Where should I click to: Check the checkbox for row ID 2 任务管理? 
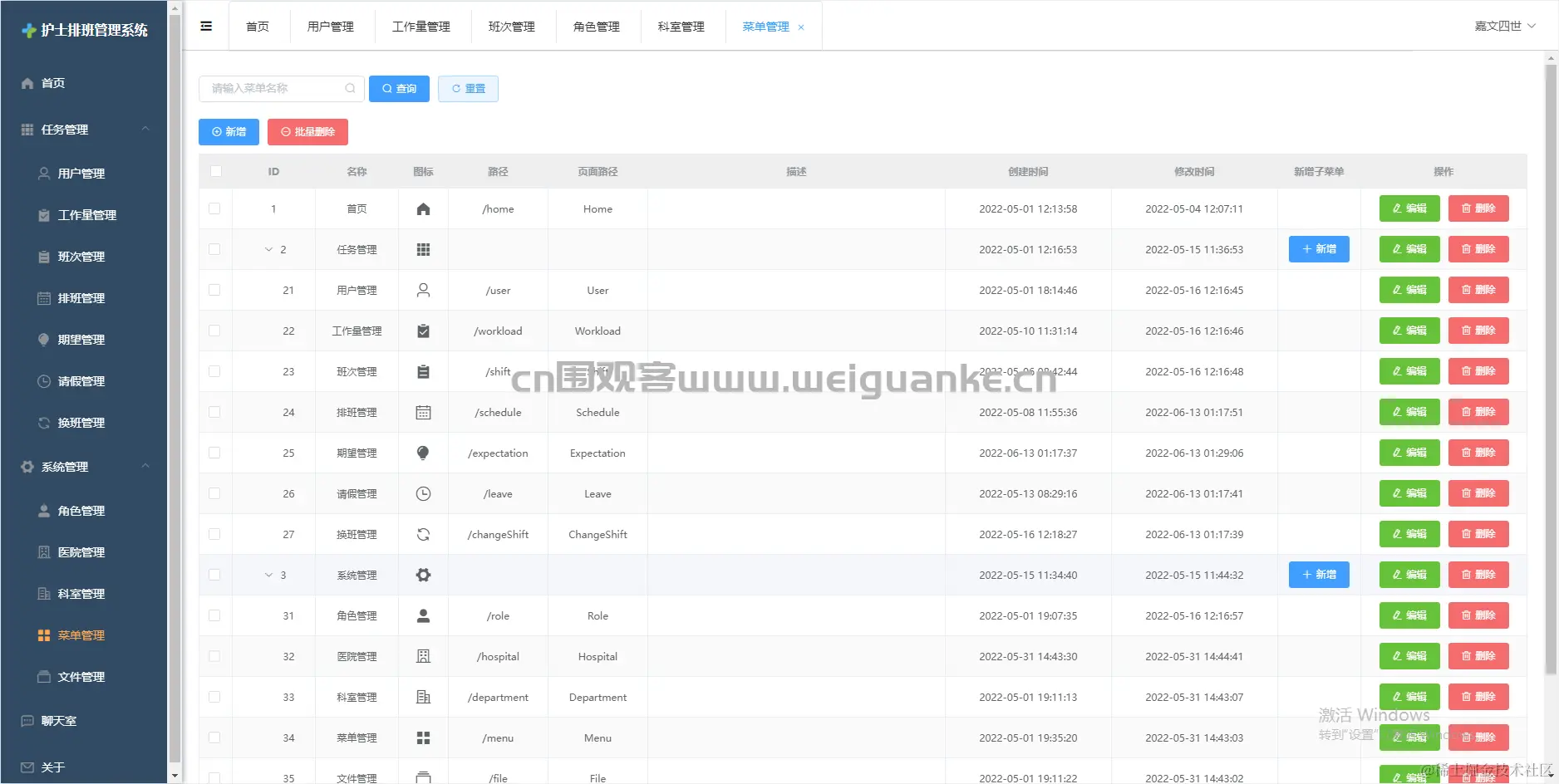pos(214,249)
